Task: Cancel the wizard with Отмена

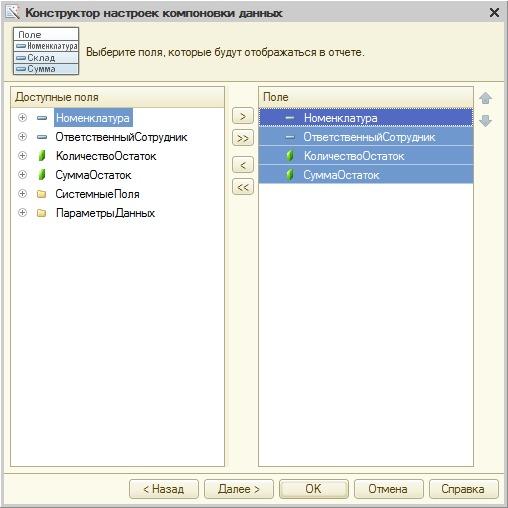Action: [389, 489]
